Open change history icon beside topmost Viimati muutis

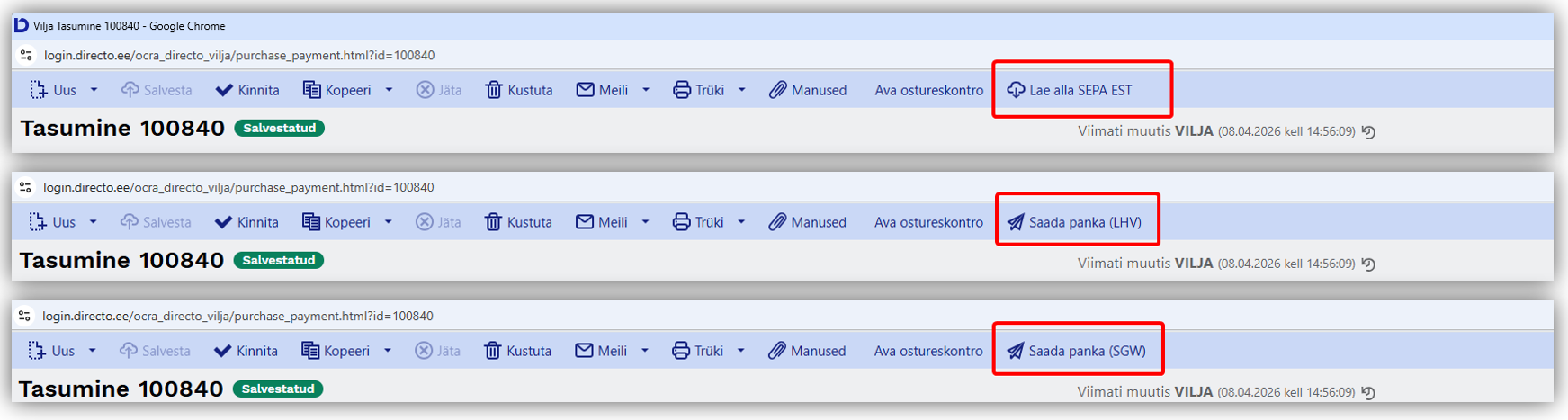point(1368,132)
